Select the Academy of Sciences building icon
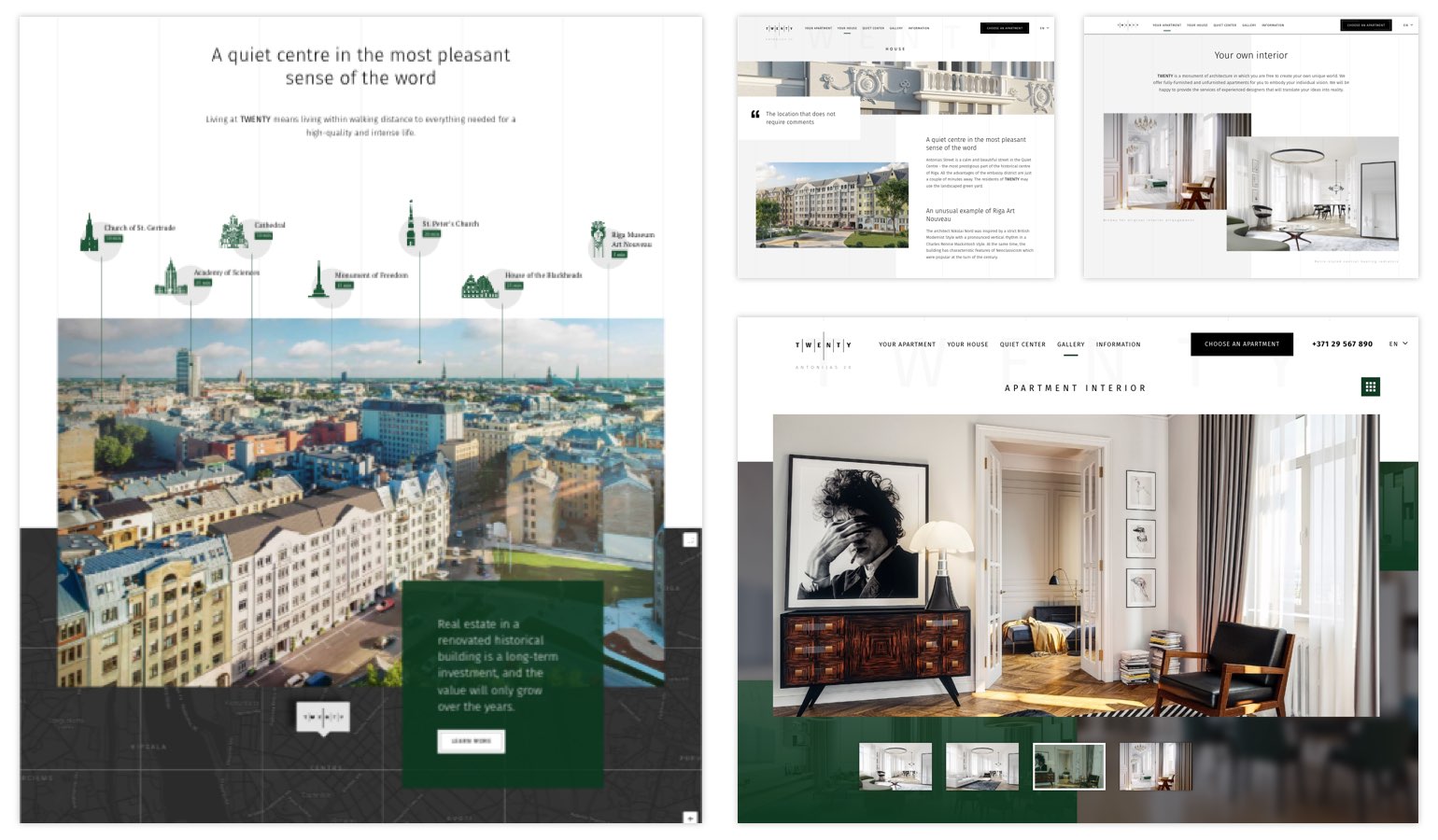Viewport: 1438px width, 840px height. [171, 278]
